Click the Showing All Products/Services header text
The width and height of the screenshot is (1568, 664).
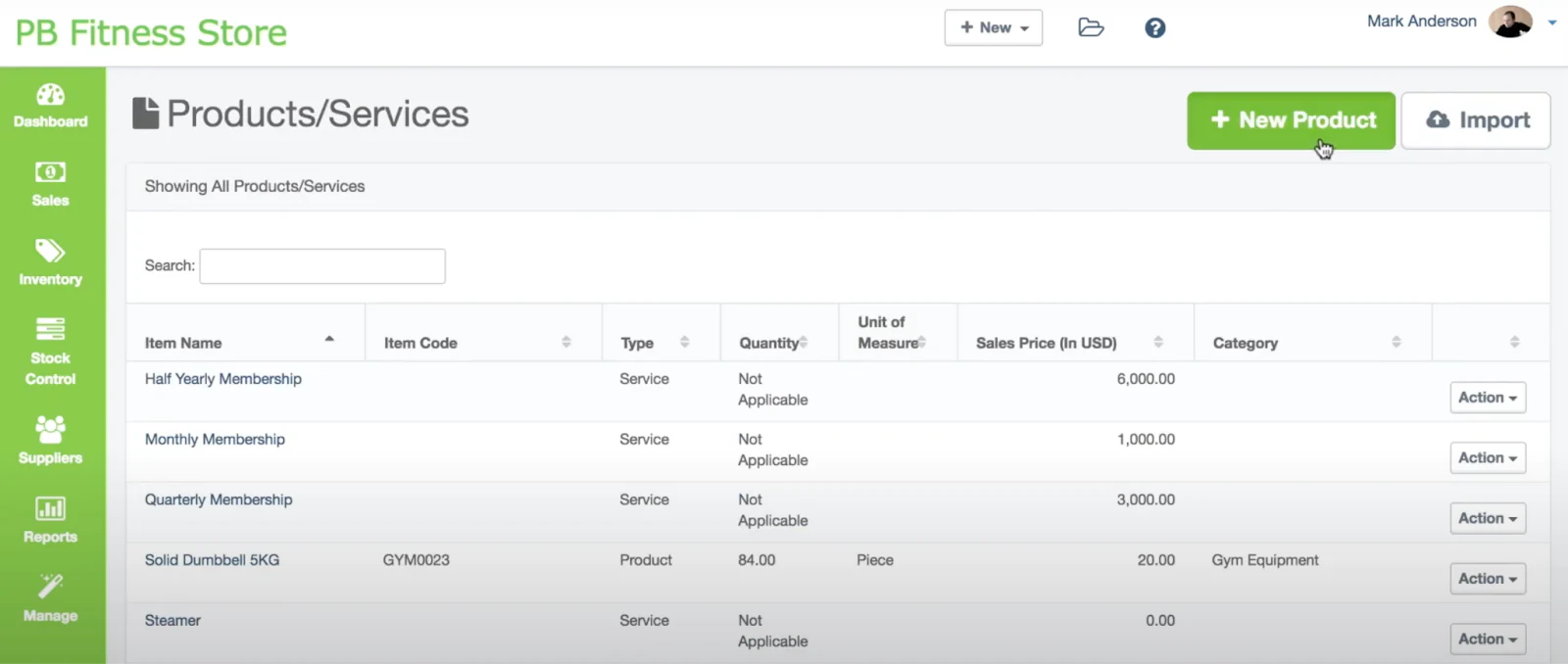click(255, 186)
